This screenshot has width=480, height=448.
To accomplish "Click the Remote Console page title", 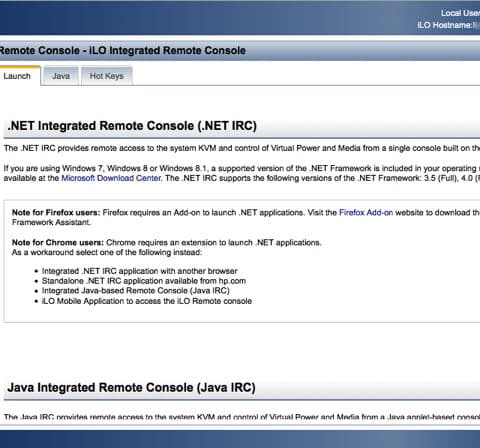I will 123,51.
